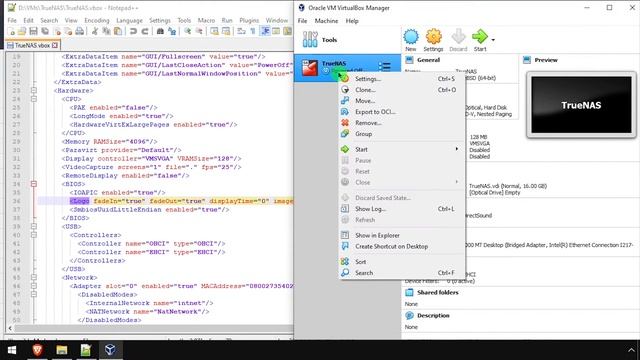Click the Undo icon in Notepad++ toolbar
Image resolution: width=640 pixels, height=360 pixels.
click(133, 31)
